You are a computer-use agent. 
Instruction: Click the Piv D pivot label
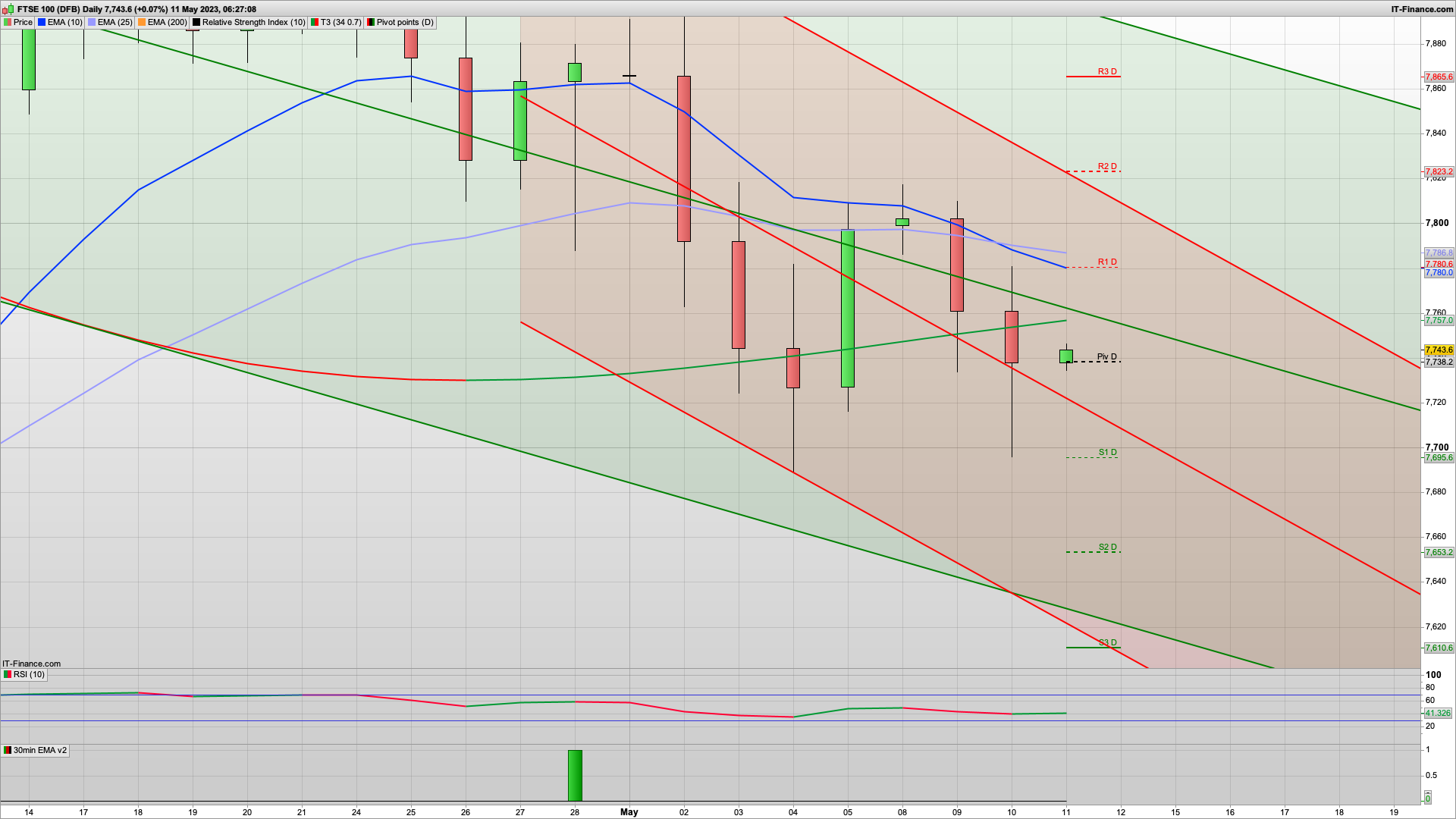(1106, 356)
